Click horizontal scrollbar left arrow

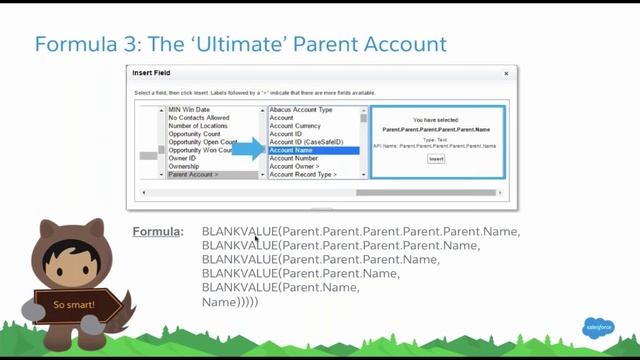tap(144, 193)
